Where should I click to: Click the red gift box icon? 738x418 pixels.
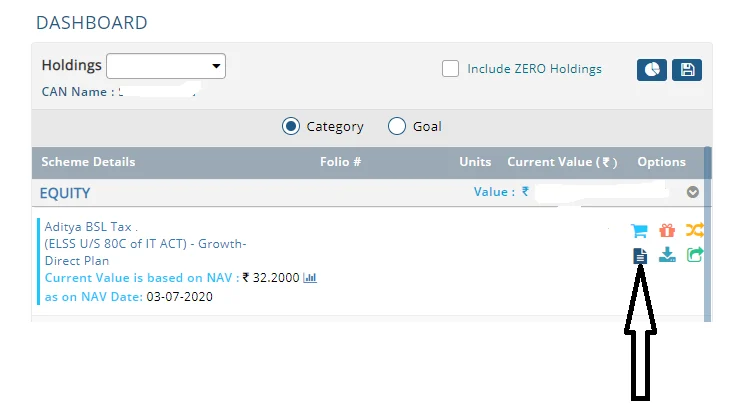(x=667, y=230)
